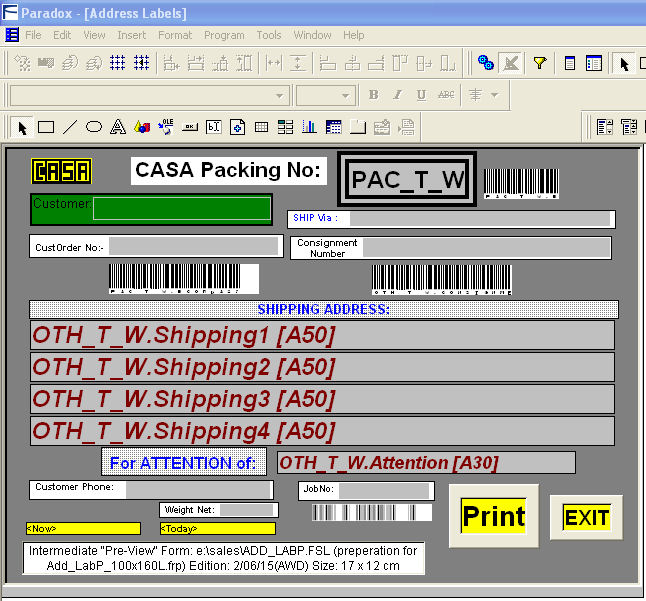Image resolution: width=646 pixels, height=601 pixels.
Task: Open the Help menu
Action: 353,35
